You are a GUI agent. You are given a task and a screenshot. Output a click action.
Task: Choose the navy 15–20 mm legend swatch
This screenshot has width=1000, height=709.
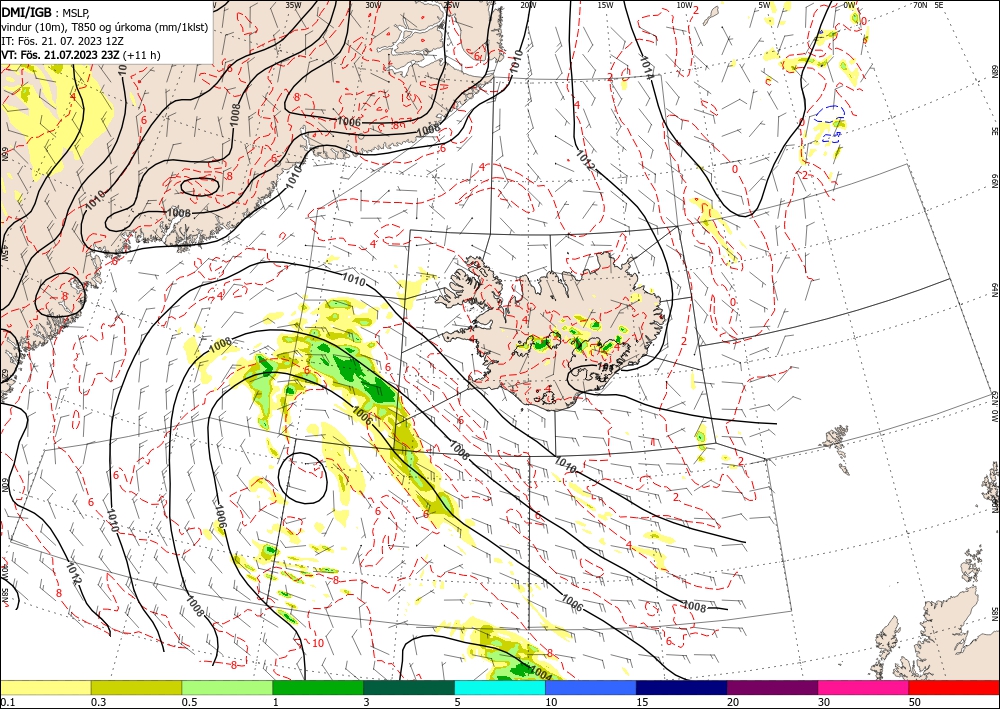682,688
